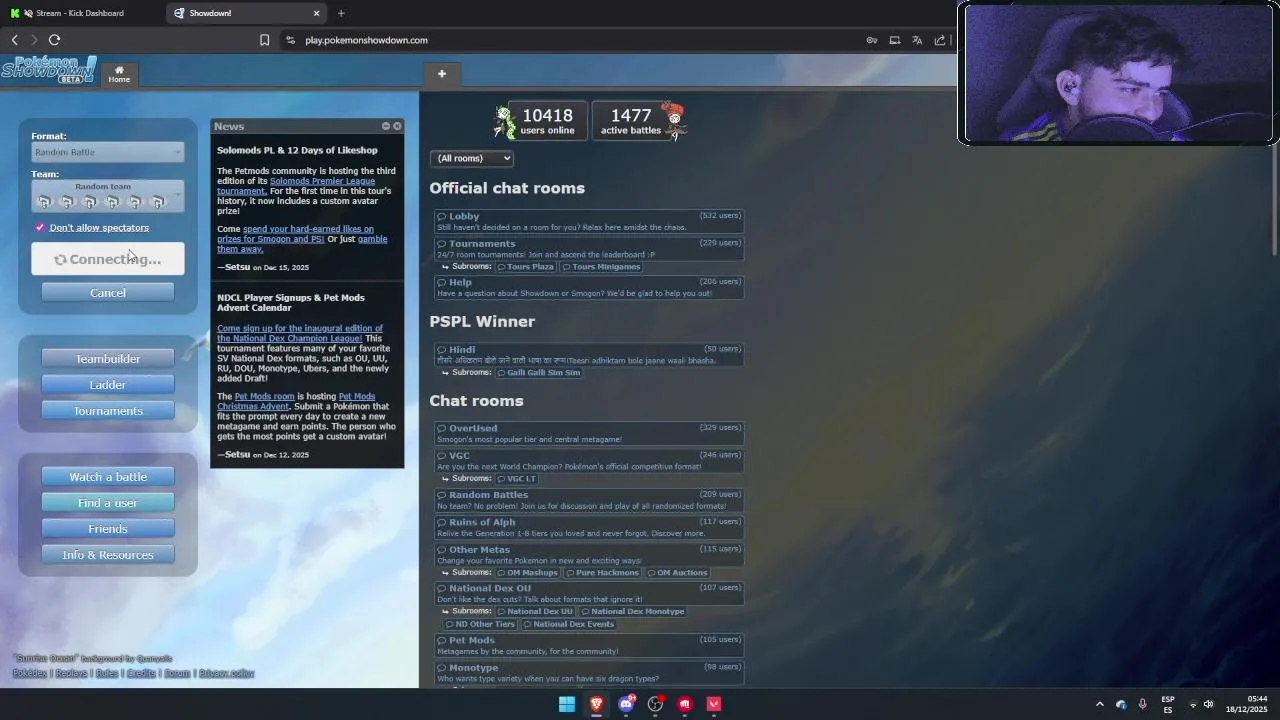Click the Home tab house icon
Viewport: 1280px width, 720px height.
[x=119, y=70]
